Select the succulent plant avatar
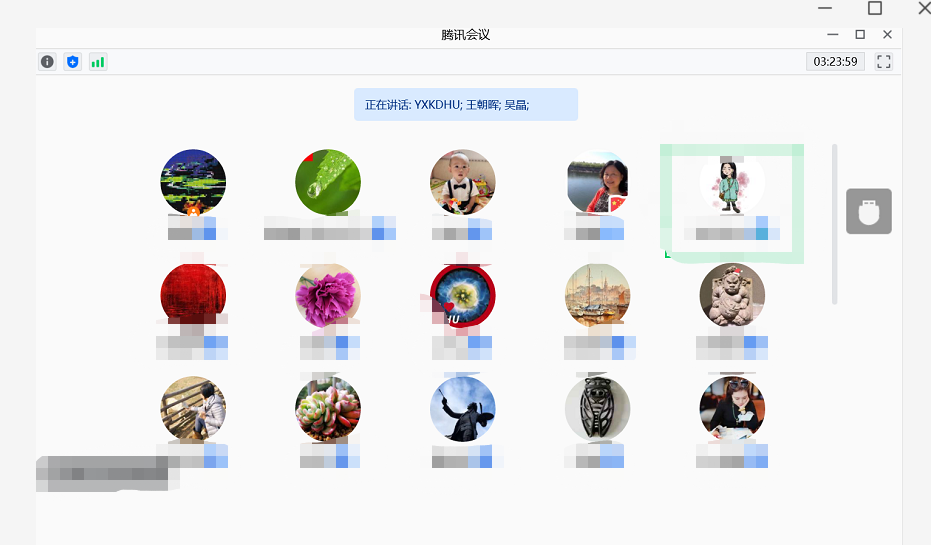931x545 pixels. tap(328, 409)
